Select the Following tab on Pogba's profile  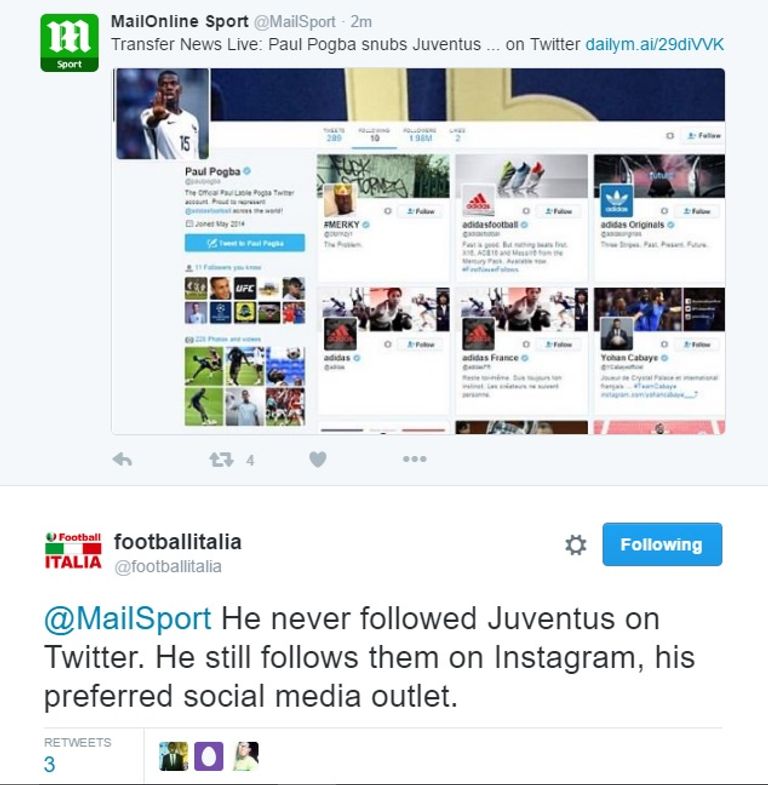click(x=374, y=136)
